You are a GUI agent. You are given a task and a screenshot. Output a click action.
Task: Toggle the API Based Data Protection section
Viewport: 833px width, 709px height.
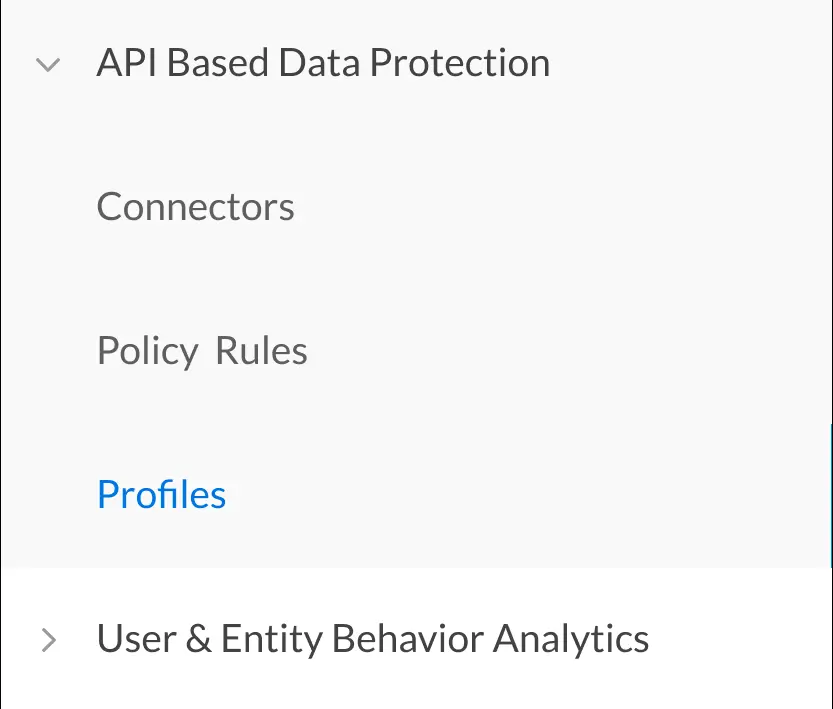tap(47, 65)
